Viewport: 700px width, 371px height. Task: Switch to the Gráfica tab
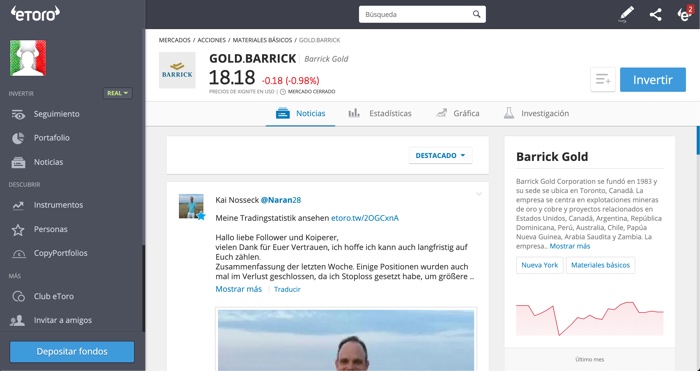pos(458,113)
